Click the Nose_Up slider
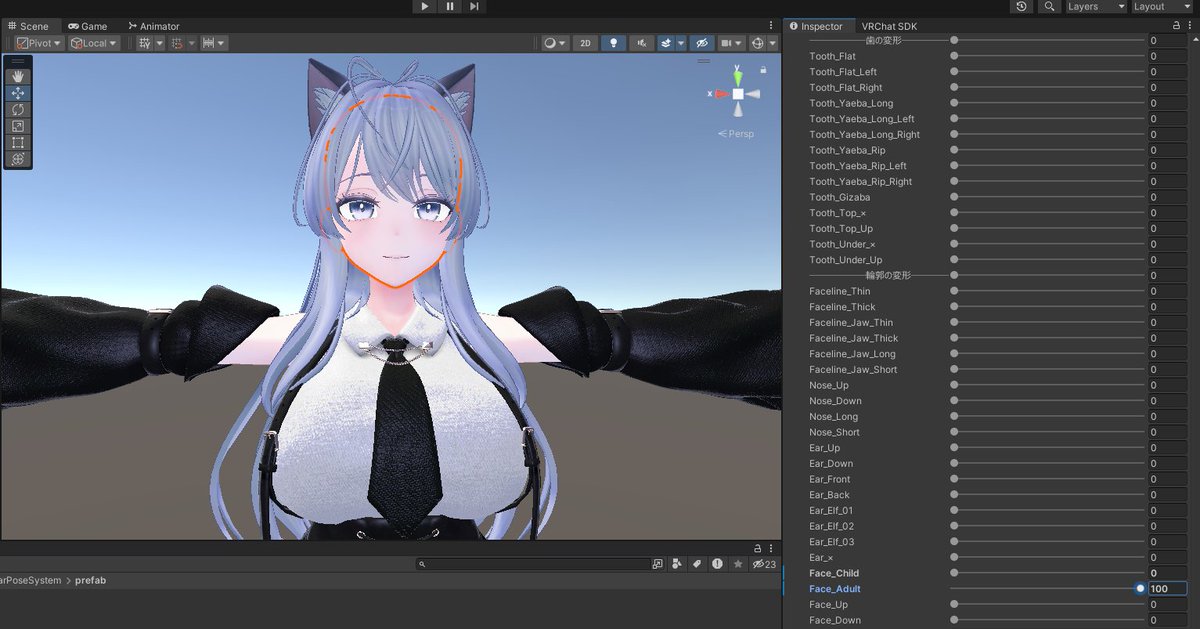Screen dimensions: 1200x629 [x=1047, y=385]
